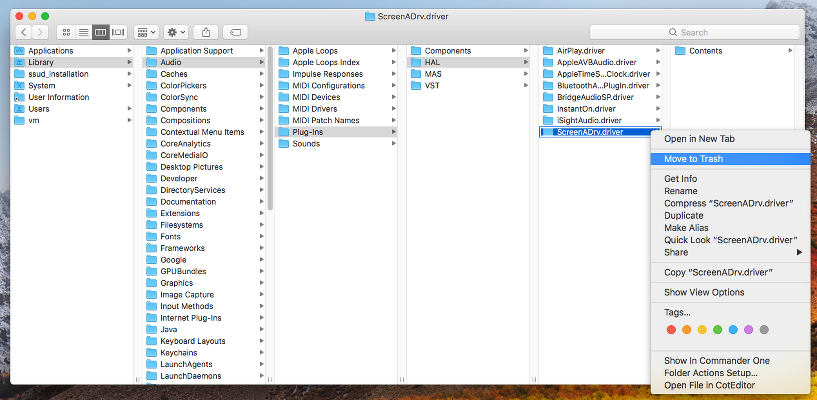Viewport: 817px width, 400px height.
Task: Switch to list view in toolbar
Action: point(83,32)
